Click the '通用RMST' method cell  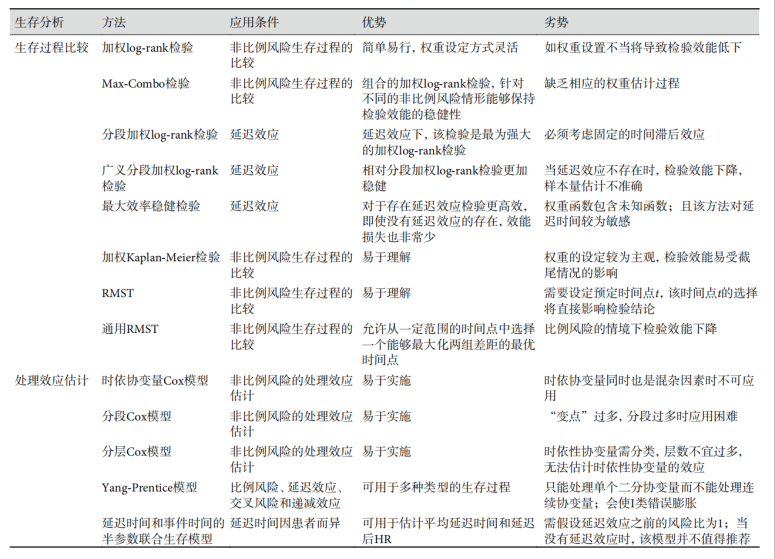(130, 329)
